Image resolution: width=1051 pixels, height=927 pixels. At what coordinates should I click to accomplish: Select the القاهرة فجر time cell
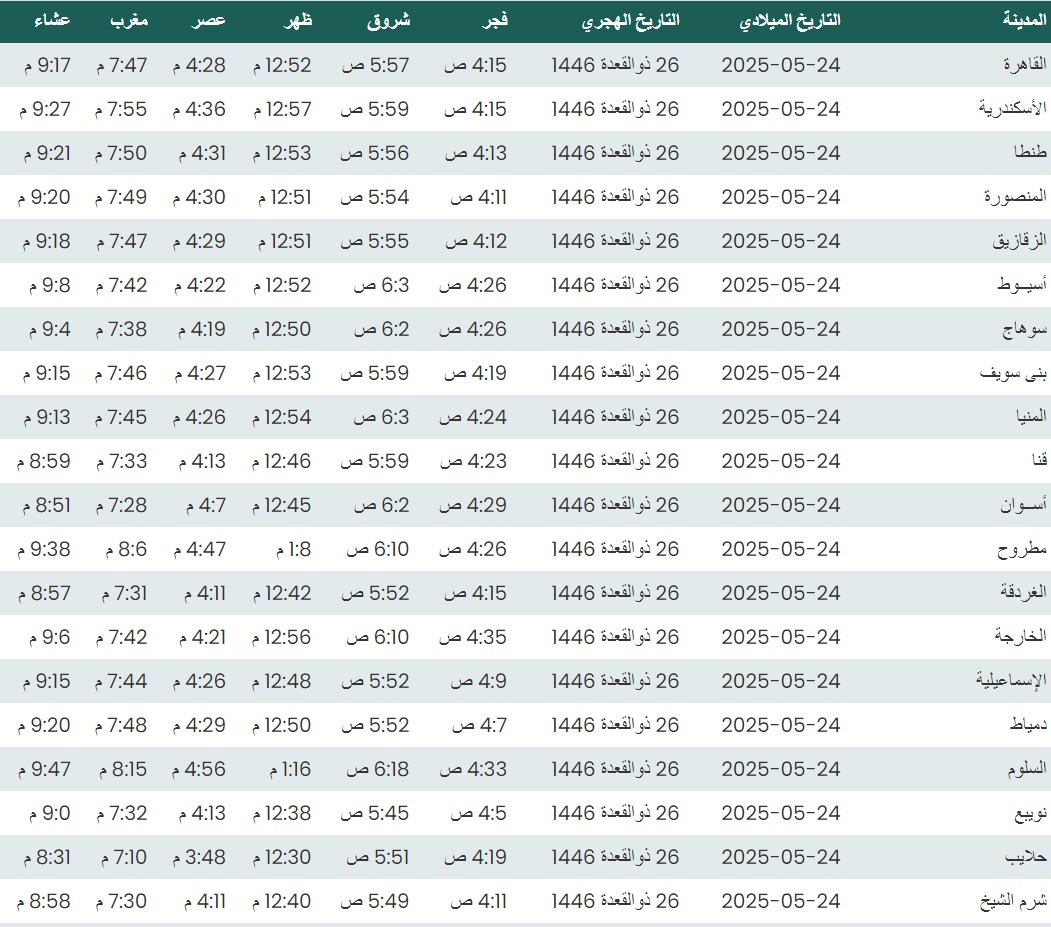[x=475, y=65]
